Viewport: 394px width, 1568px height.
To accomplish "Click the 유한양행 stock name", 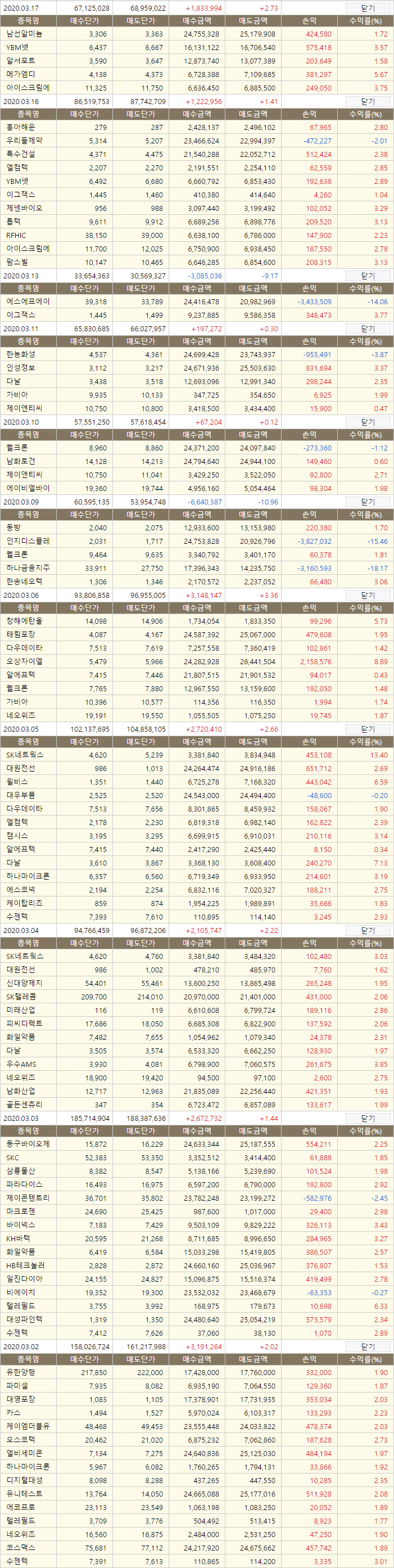I will (21, 1373).
